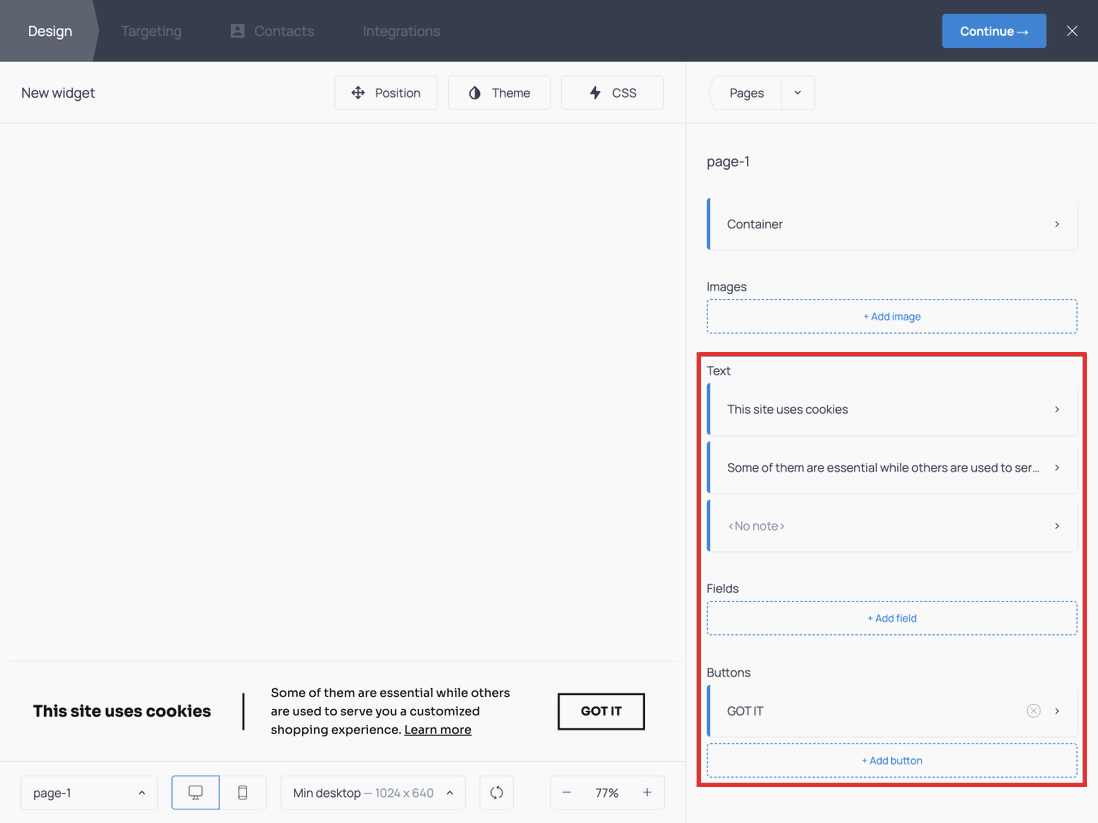This screenshot has height=823, width=1098.
Task: Click the Contacts address book icon
Action: 236,31
